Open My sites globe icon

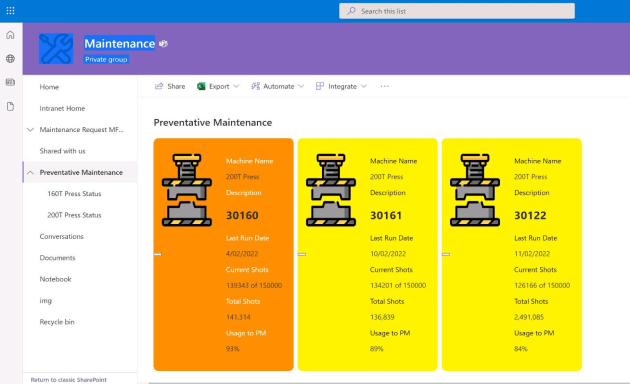click(10, 59)
